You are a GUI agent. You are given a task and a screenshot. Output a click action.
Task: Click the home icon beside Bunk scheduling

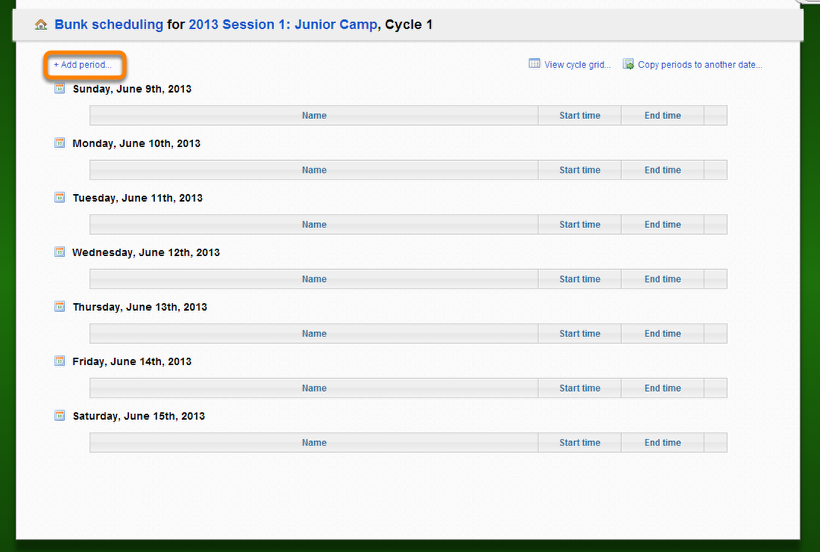(x=41, y=25)
